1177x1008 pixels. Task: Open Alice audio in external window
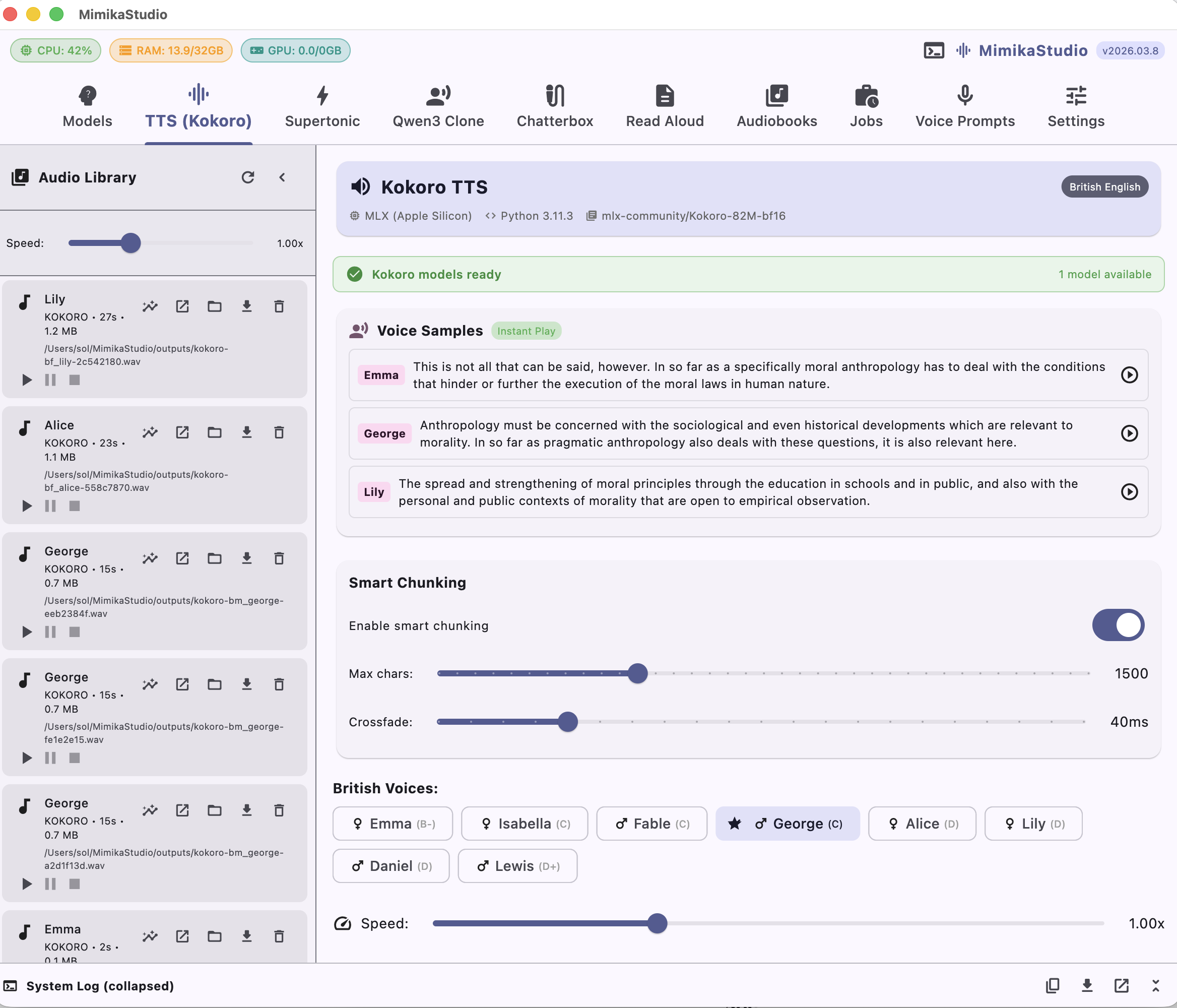[x=182, y=432]
